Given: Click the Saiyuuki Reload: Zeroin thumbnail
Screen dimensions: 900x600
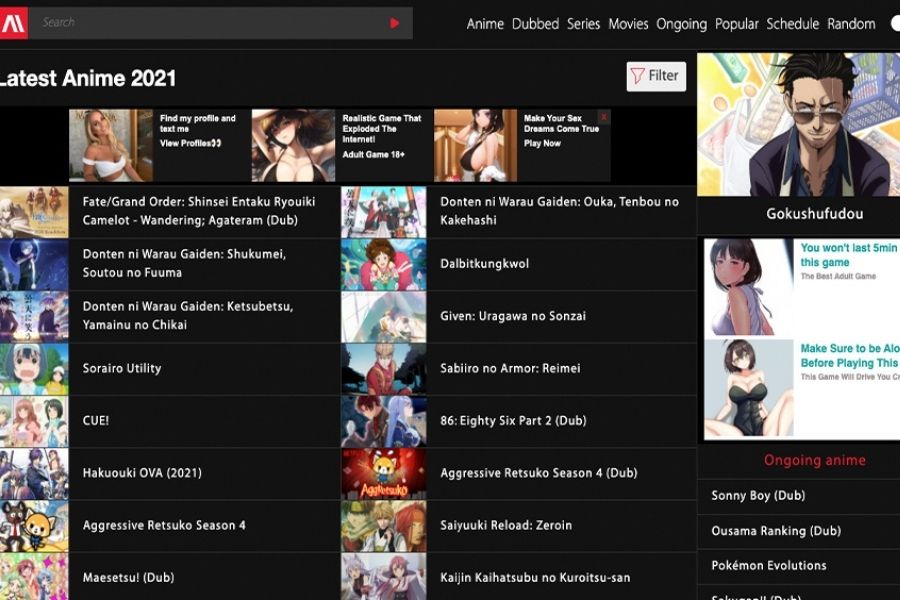Looking at the screenshot, I should (383, 526).
